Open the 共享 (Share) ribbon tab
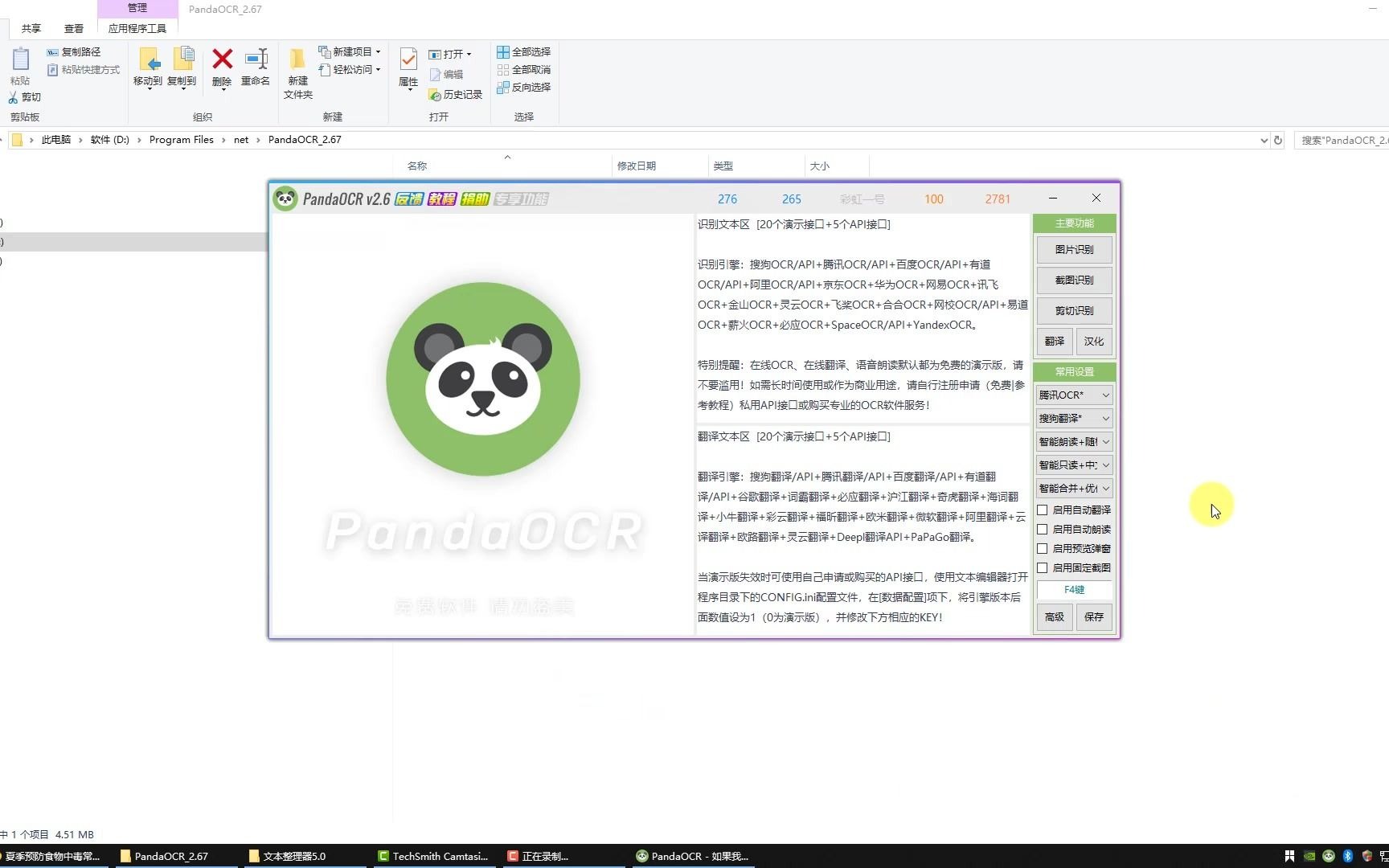The height and width of the screenshot is (868, 1389). pyautogui.click(x=31, y=29)
